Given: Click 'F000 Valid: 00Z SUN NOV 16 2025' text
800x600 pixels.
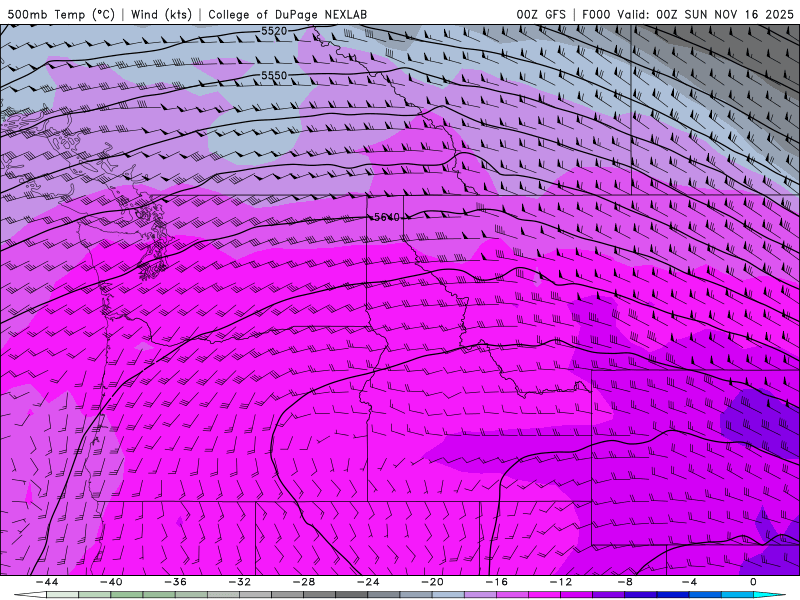Looking at the screenshot, I should tap(688, 14).
